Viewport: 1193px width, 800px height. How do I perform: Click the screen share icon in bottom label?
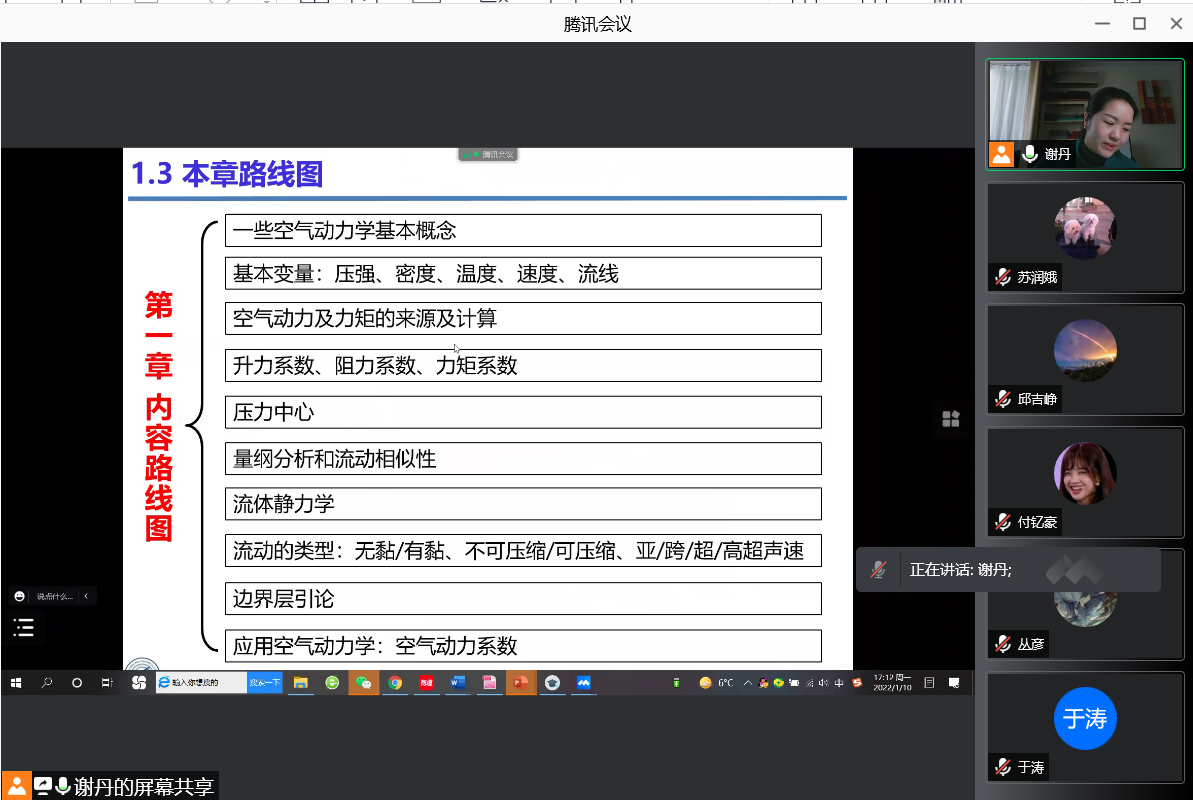(43, 786)
